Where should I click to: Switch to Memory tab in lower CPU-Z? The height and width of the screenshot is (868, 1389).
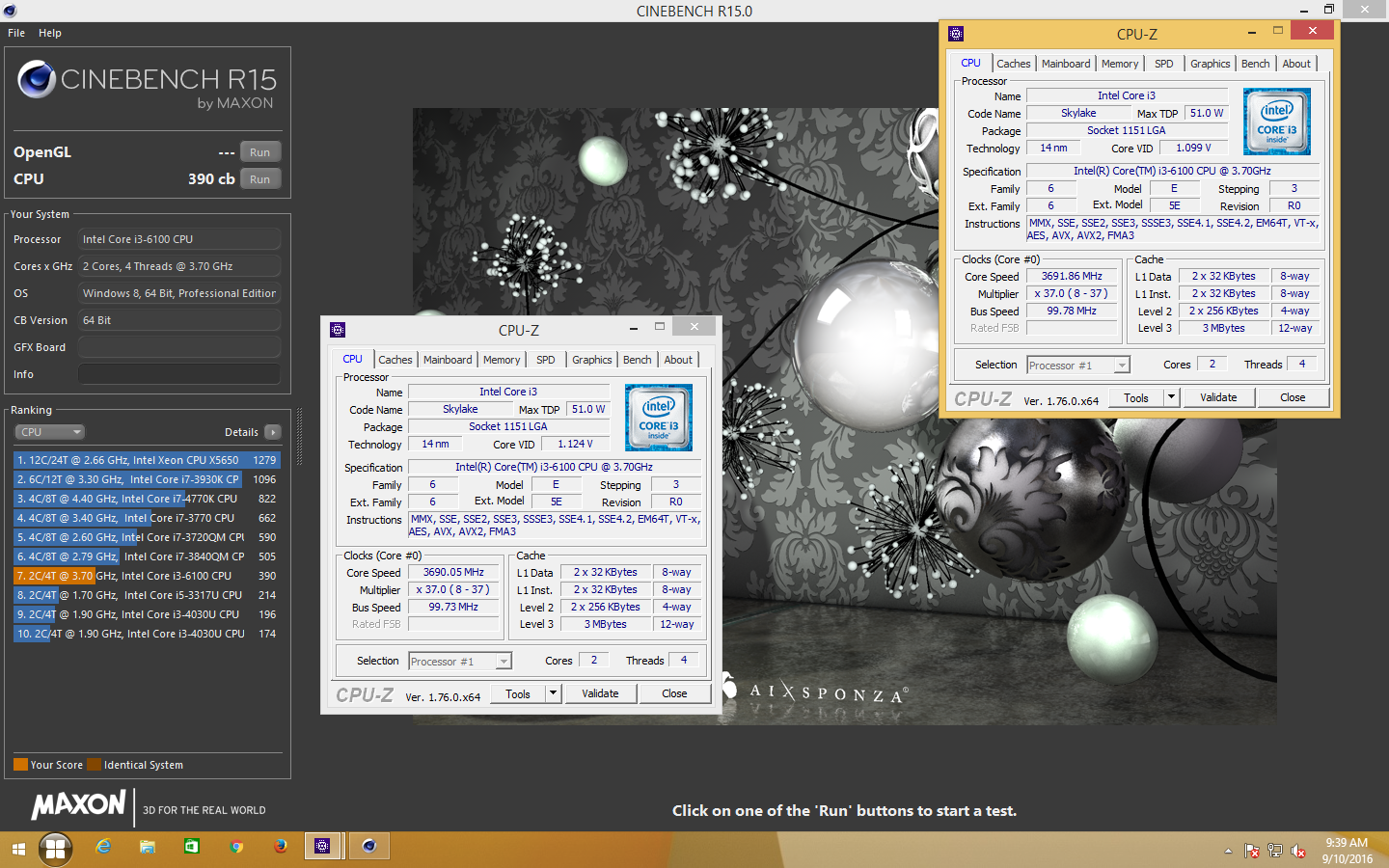[x=502, y=360]
